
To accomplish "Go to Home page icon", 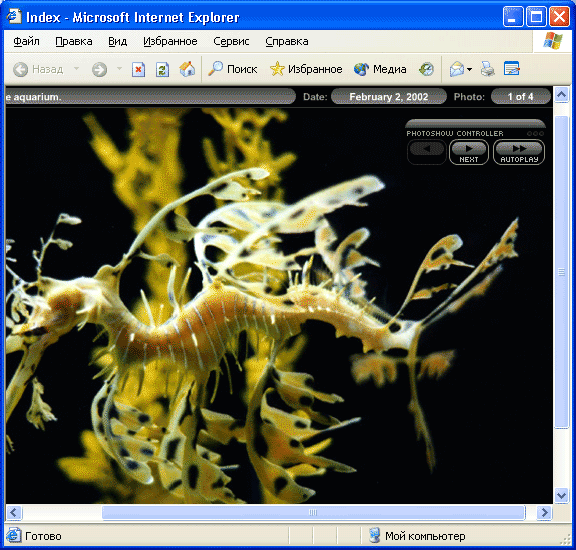I will point(187,69).
